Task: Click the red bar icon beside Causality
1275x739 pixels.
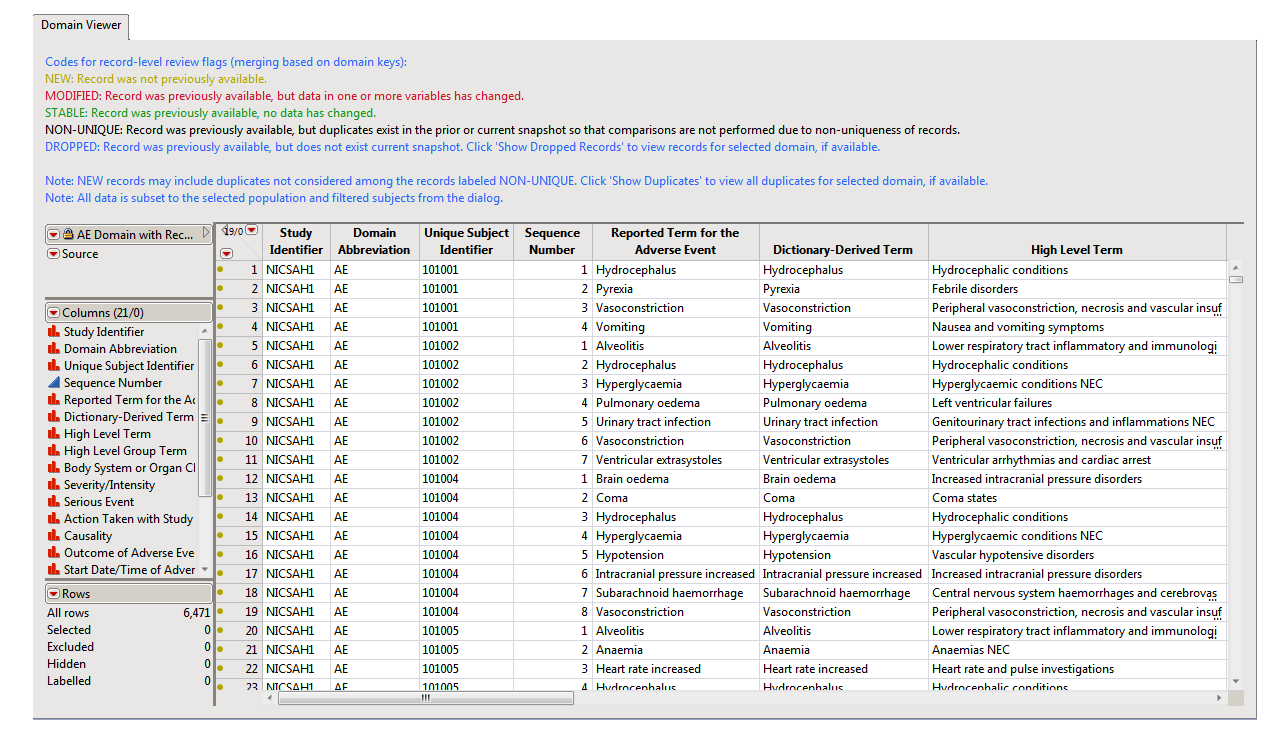Action: coord(54,536)
